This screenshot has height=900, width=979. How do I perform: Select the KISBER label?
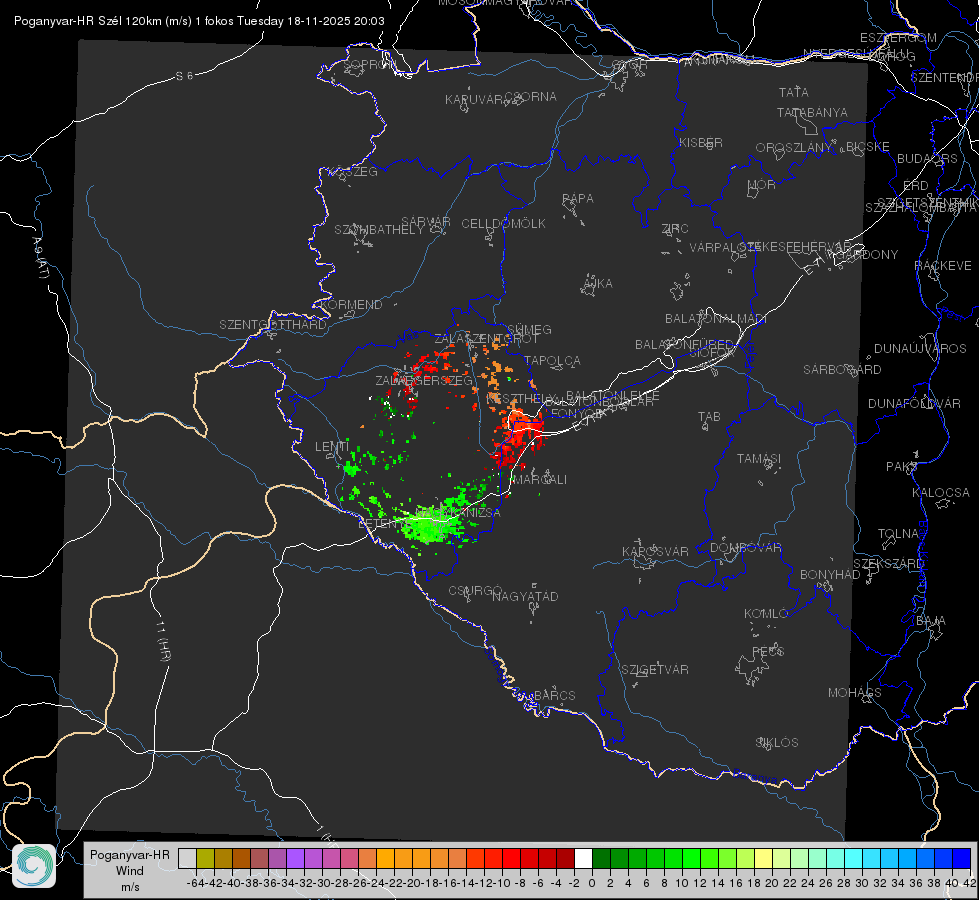click(701, 142)
